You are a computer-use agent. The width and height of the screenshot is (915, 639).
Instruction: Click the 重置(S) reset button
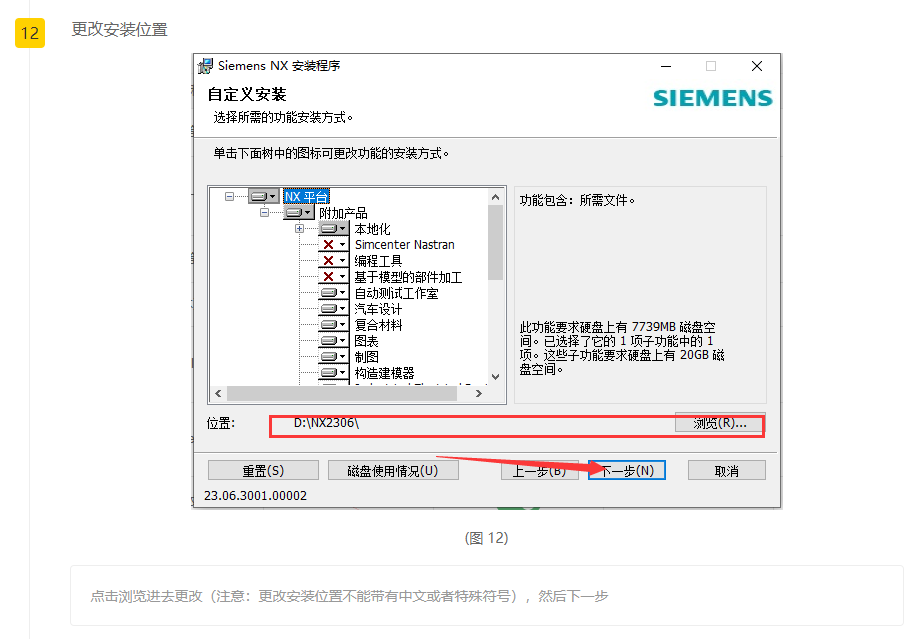pyautogui.click(x=263, y=470)
